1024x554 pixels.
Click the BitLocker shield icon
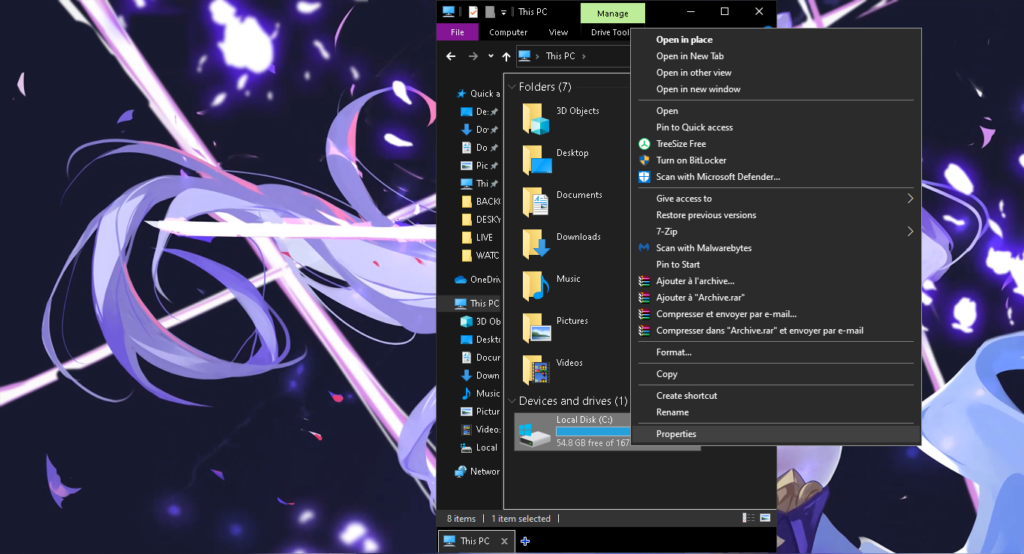pyautogui.click(x=644, y=160)
